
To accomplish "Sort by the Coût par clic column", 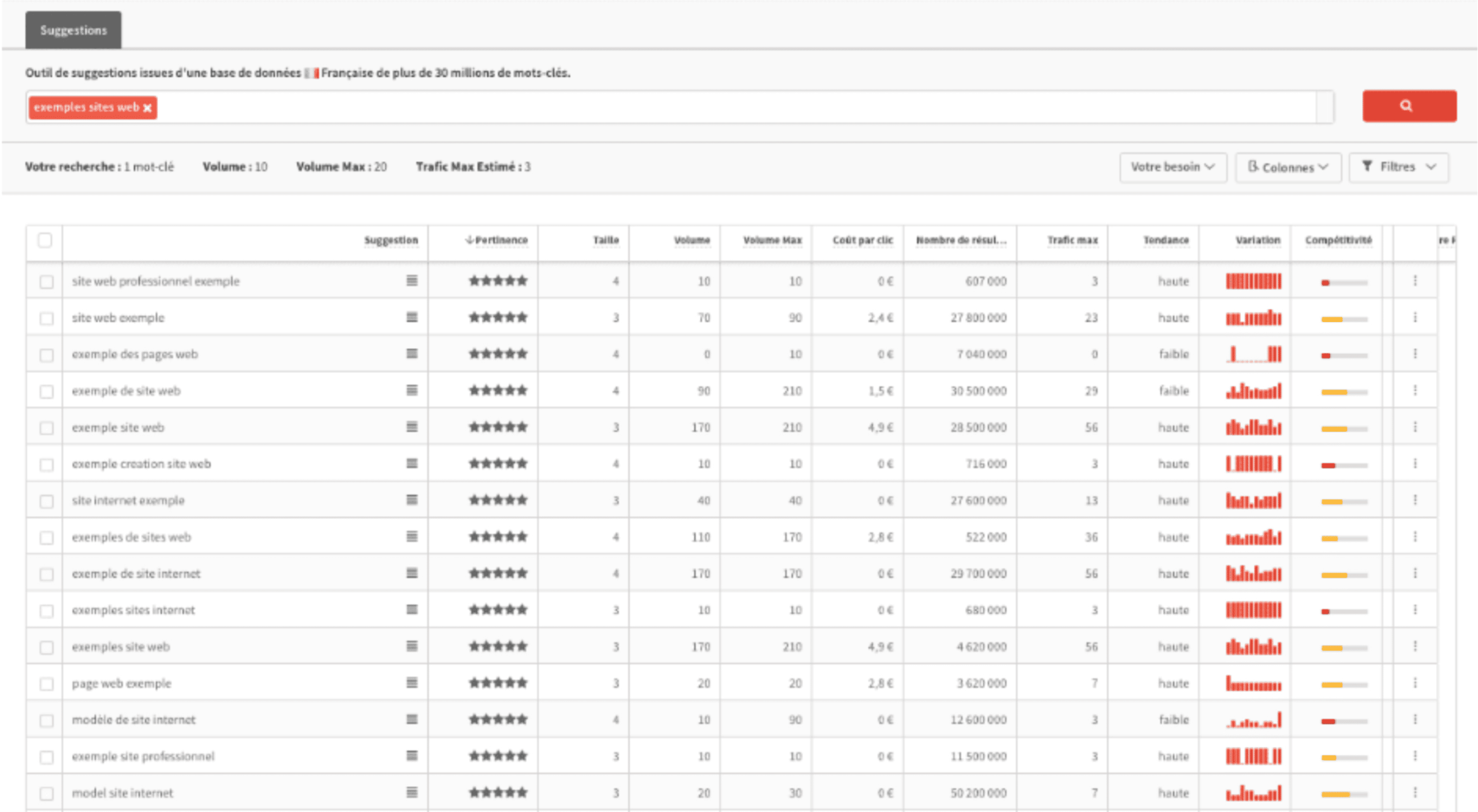I will tap(863, 240).
